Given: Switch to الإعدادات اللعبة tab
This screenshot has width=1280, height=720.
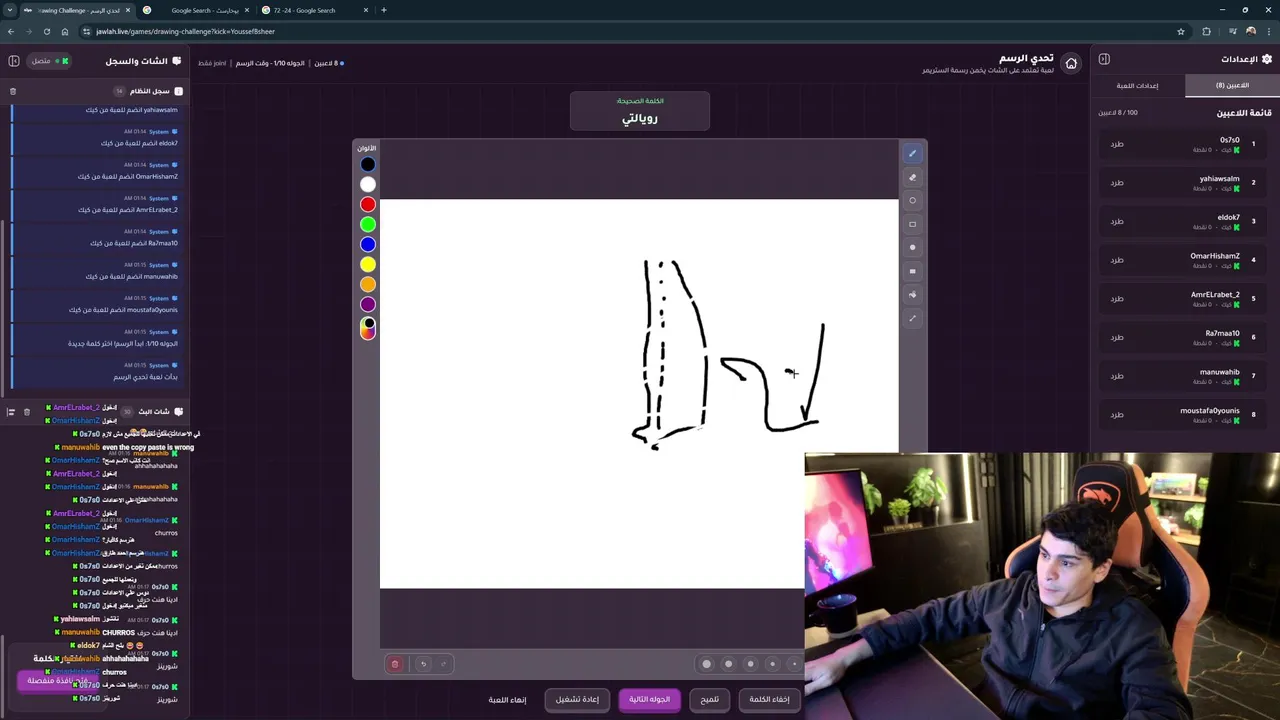Looking at the screenshot, I should (1138, 85).
